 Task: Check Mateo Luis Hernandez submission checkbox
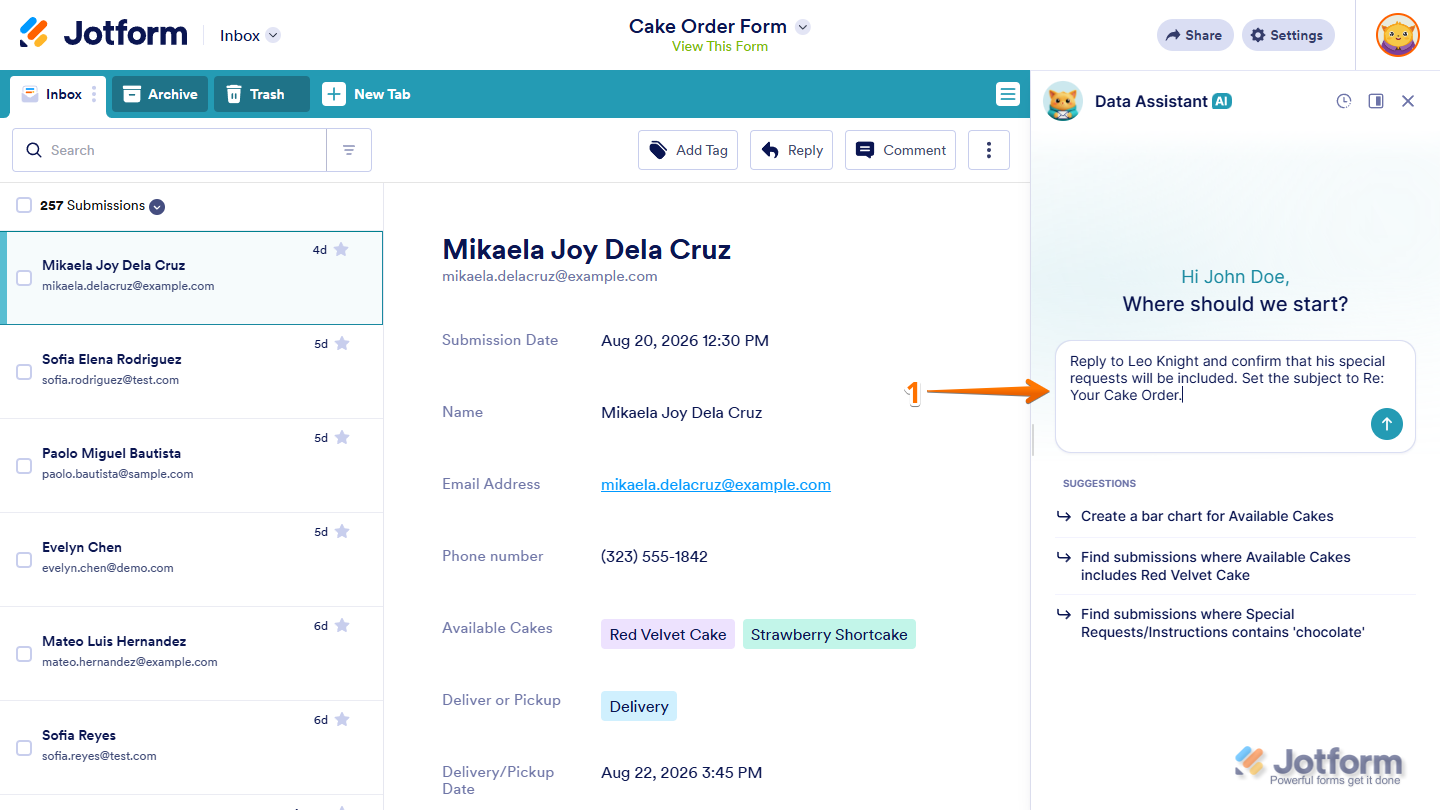[x=24, y=654]
